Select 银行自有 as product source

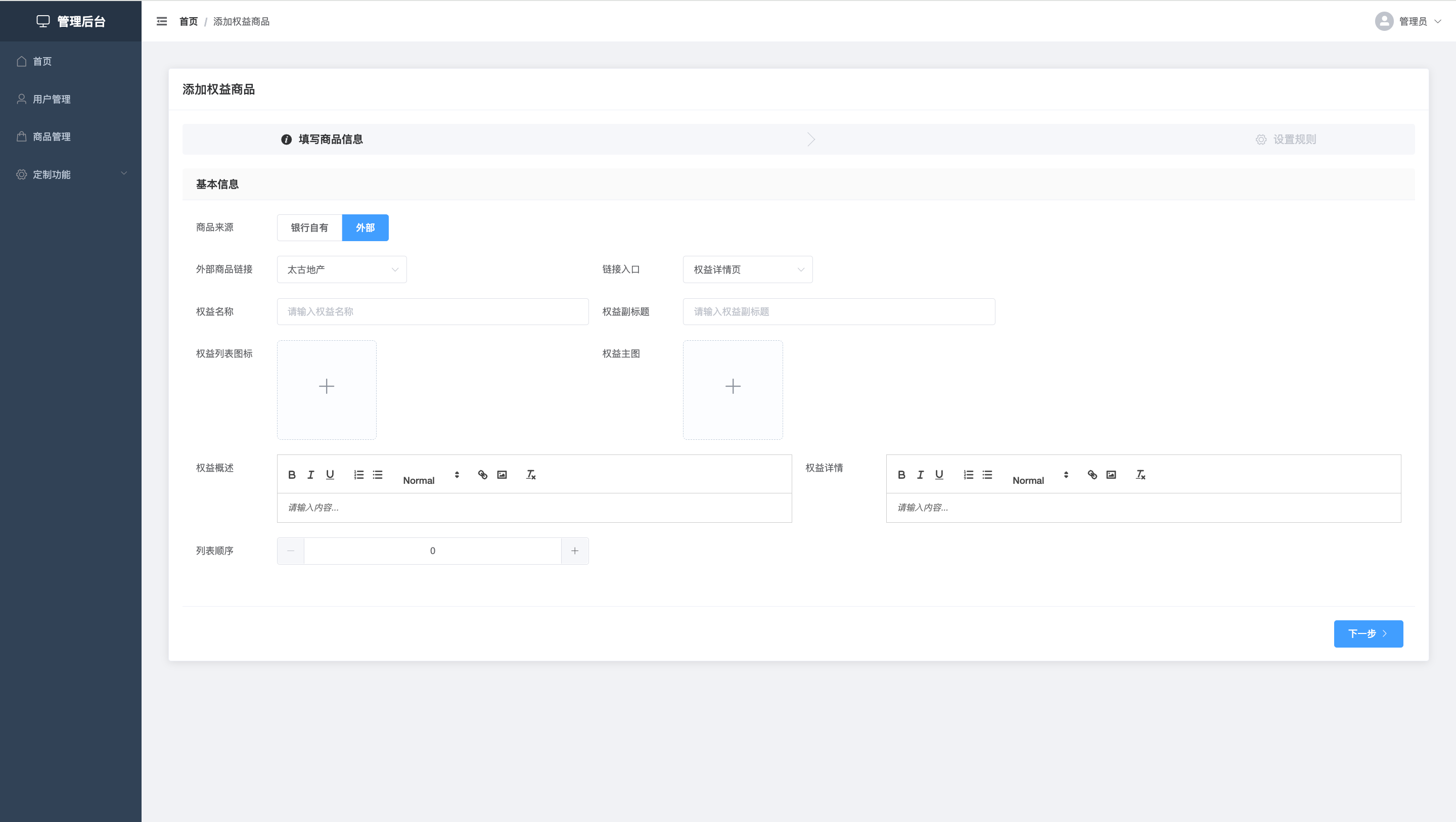[x=309, y=227]
